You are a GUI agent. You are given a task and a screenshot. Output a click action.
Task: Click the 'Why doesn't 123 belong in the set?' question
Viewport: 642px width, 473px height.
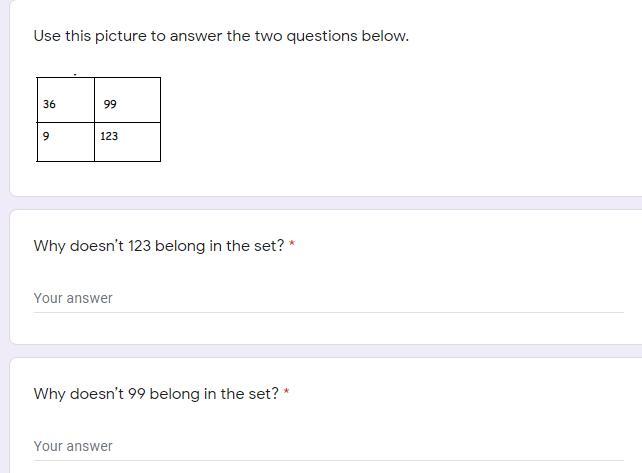(x=159, y=246)
